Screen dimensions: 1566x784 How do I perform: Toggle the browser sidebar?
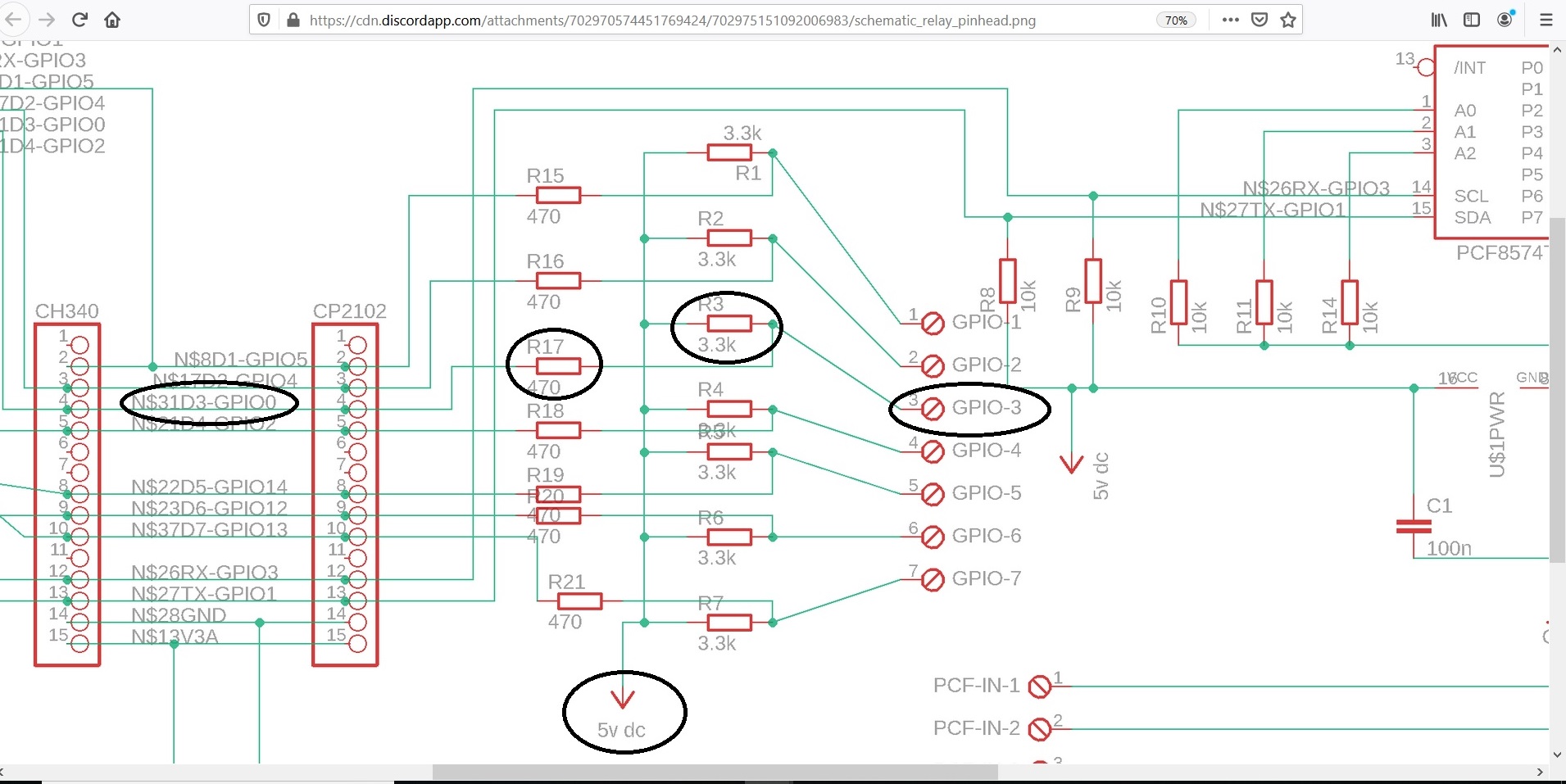(1472, 20)
